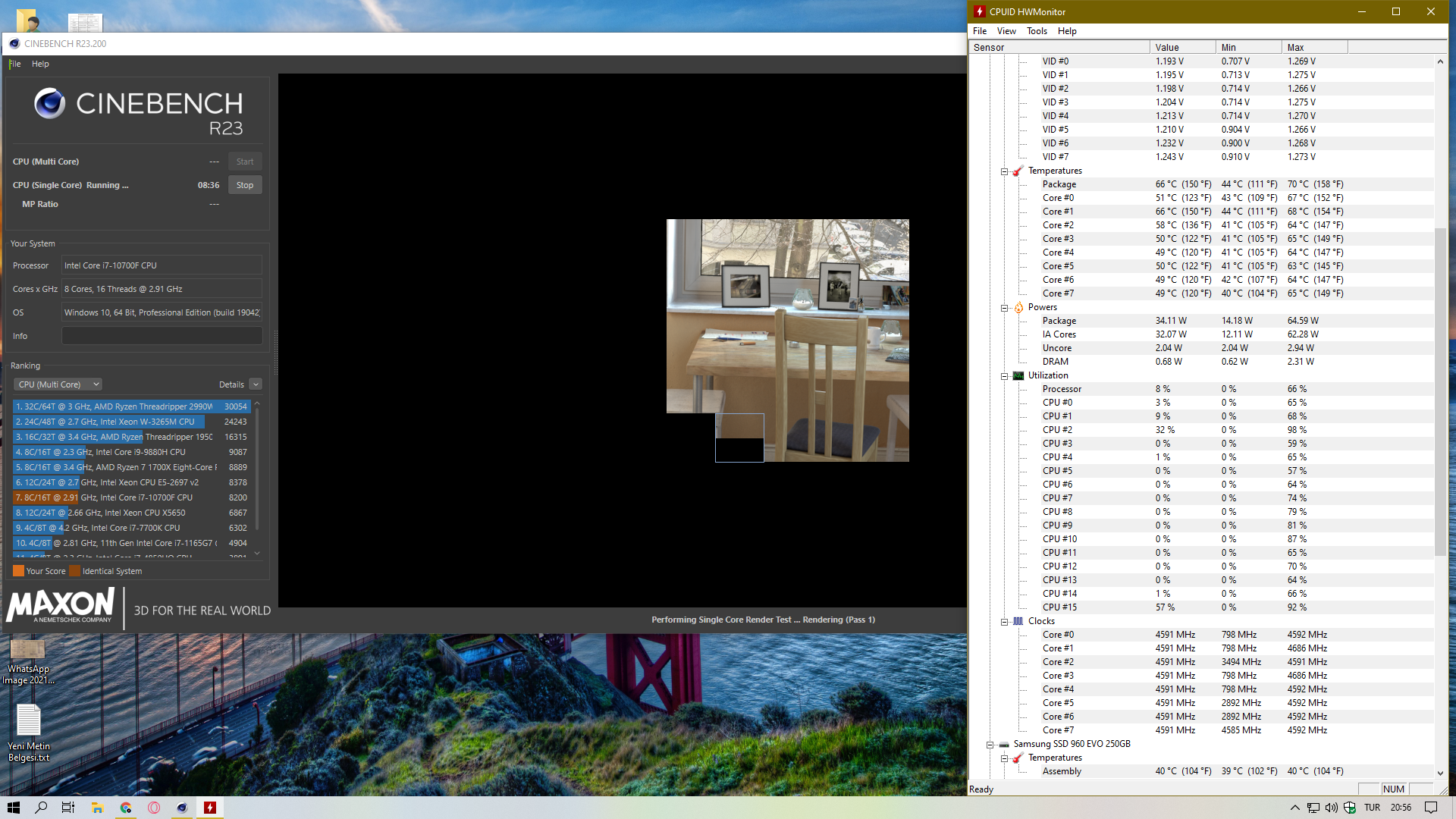
Task: Click the Clocks icon in HWMonitor
Action: coord(1018,621)
